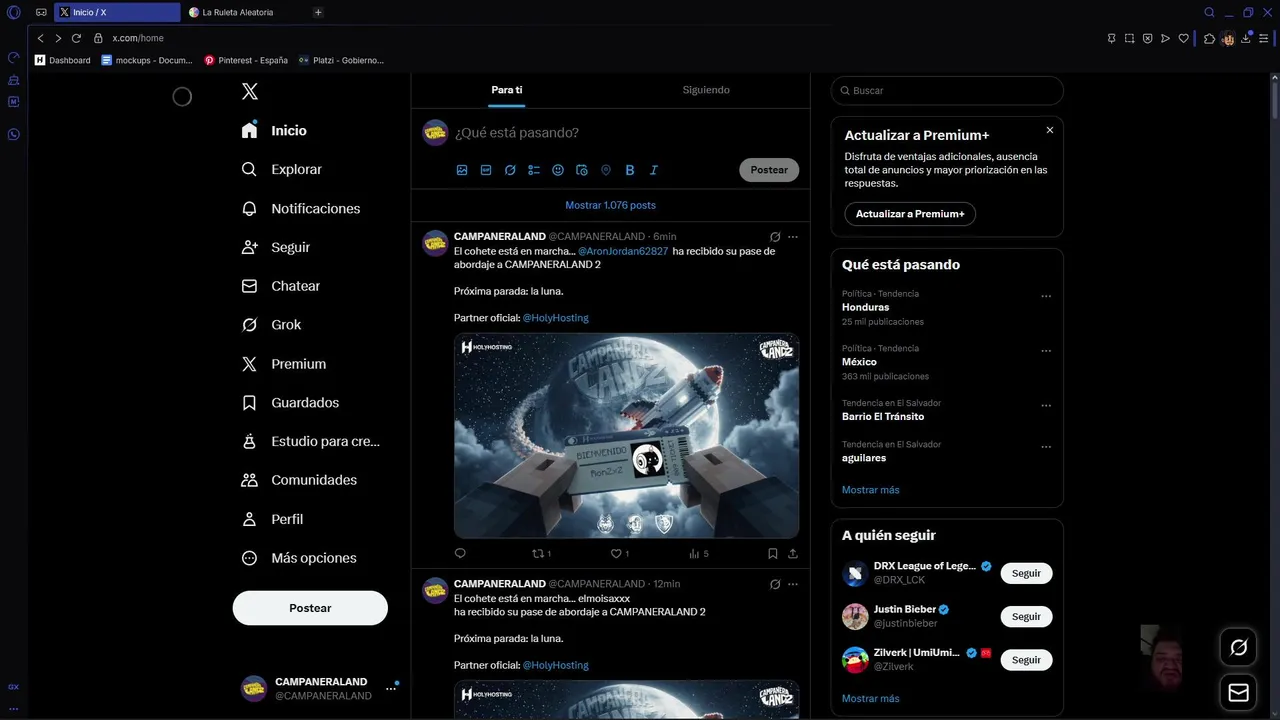Click the Grok icon in sidebar

coord(250,325)
